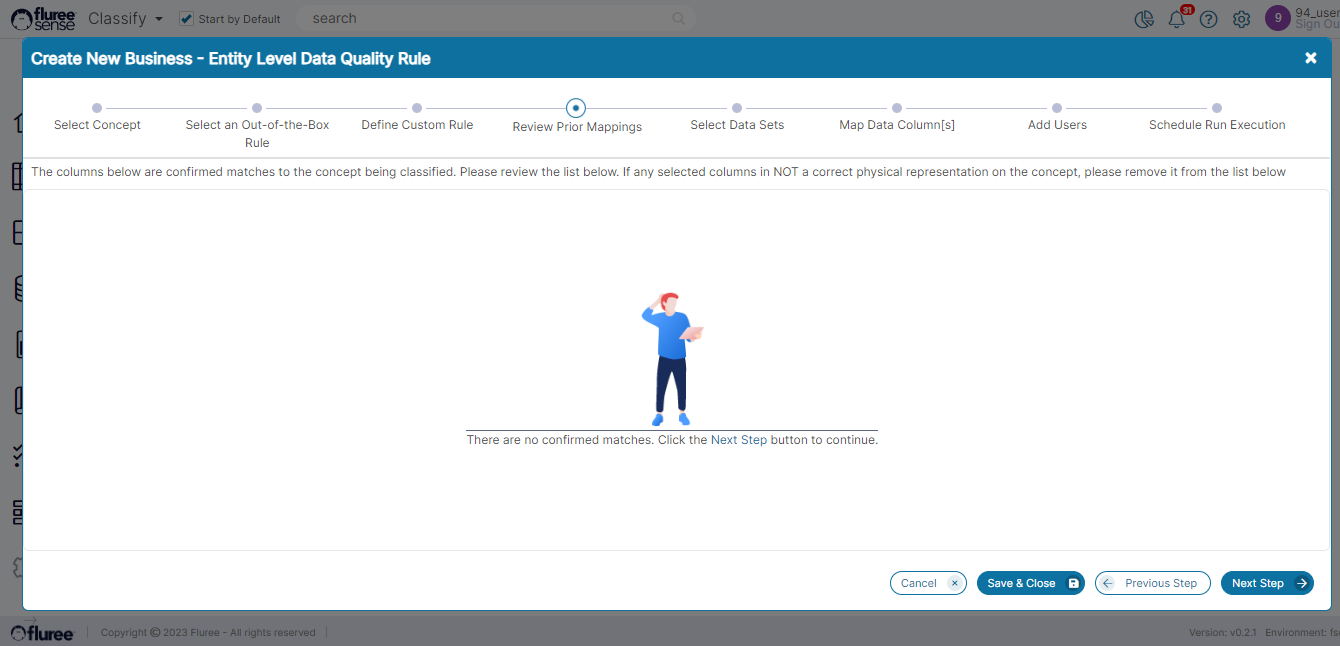Close the Create New Business dialog

pos(1310,58)
